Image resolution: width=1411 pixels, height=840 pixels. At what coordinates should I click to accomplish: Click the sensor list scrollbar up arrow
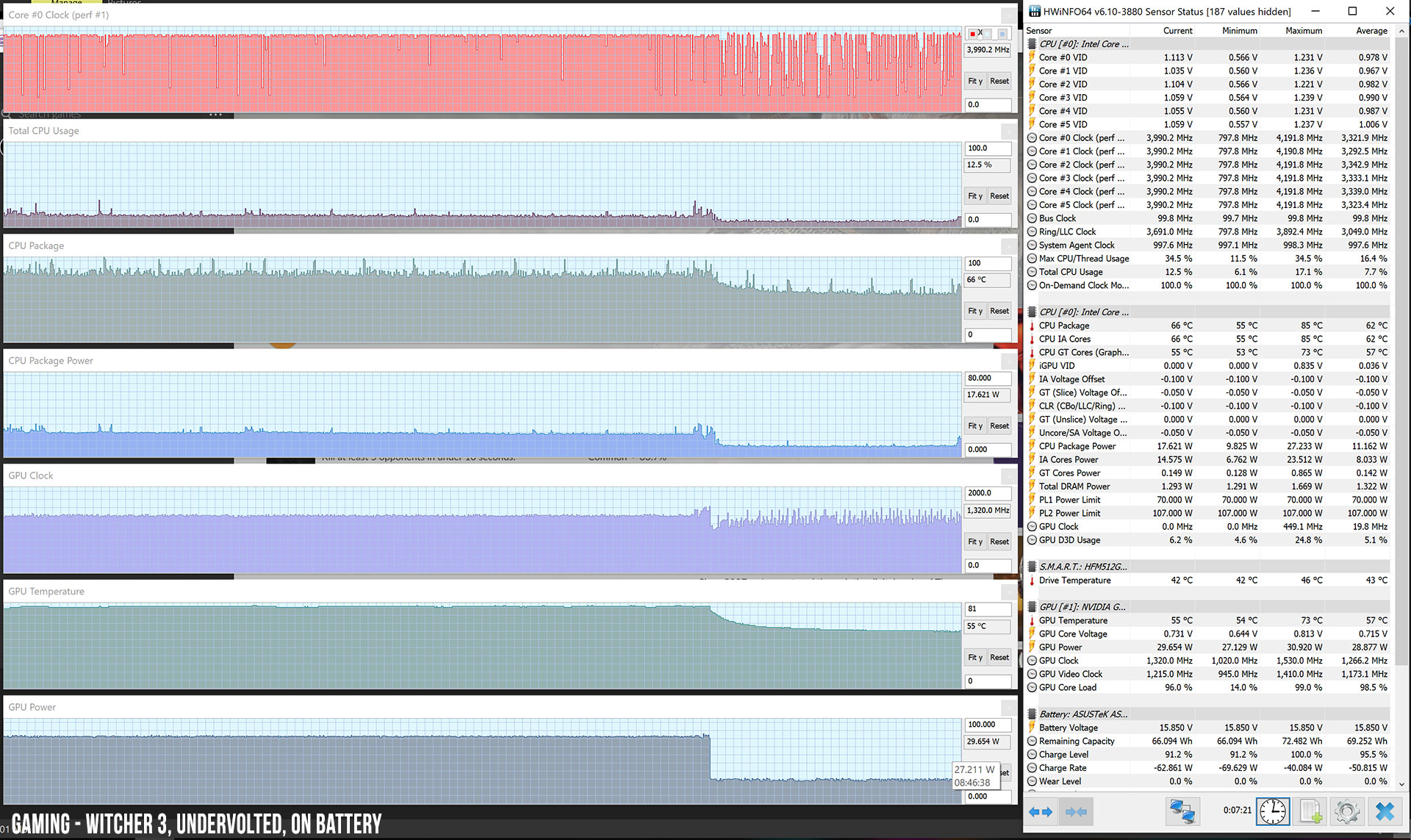(1401, 31)
